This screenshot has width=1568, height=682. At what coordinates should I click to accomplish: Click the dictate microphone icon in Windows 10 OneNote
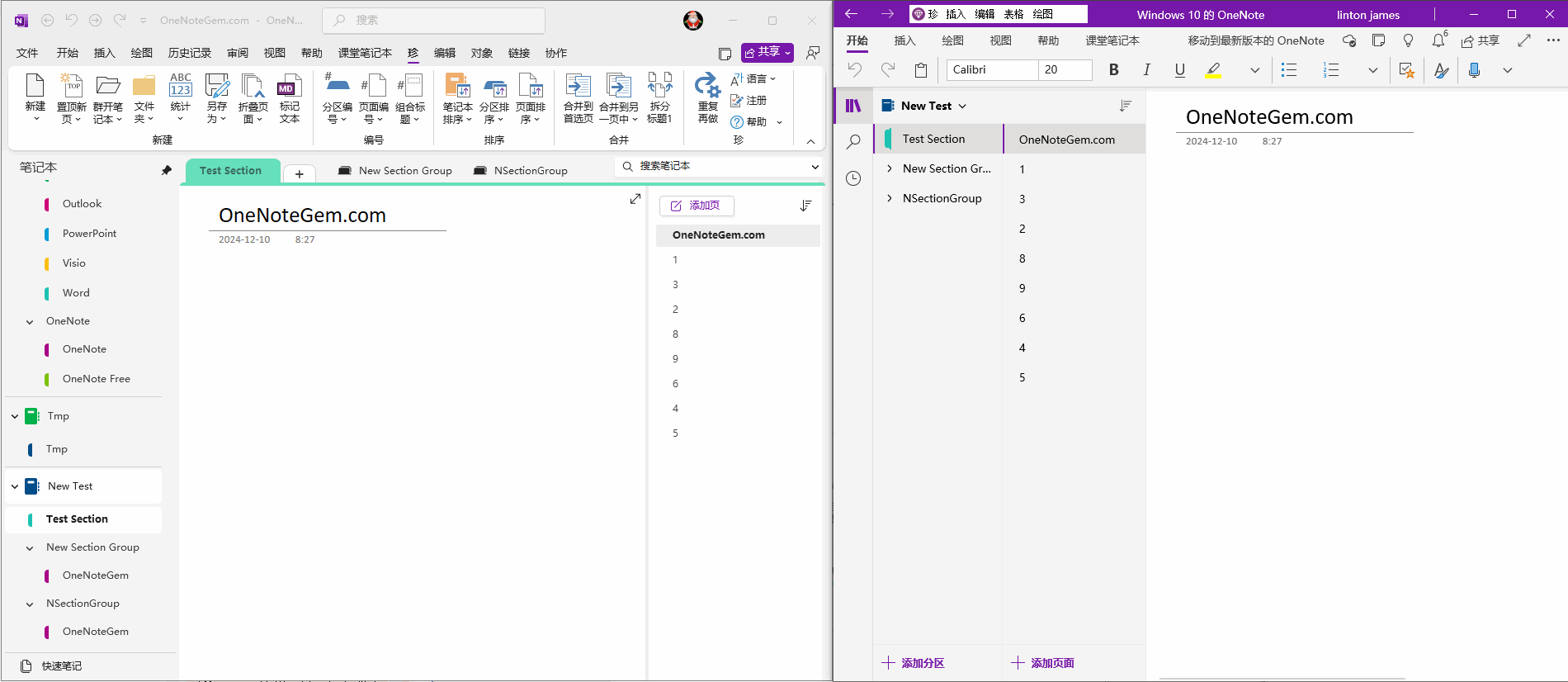1475,70
